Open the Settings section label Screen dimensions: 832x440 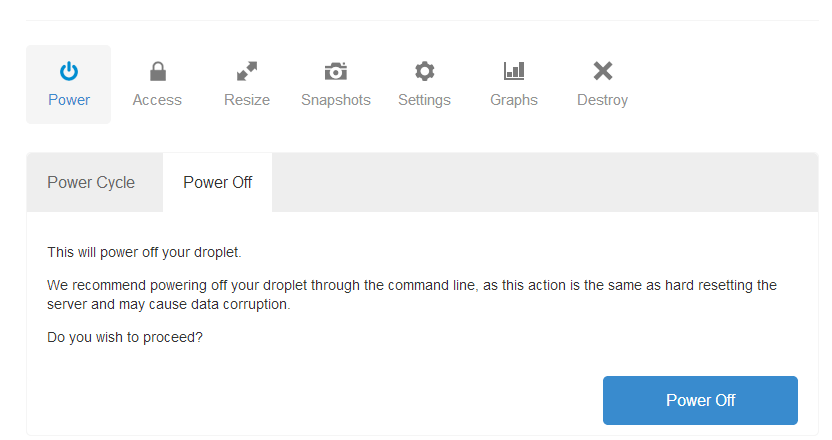[x=424, y=100]
